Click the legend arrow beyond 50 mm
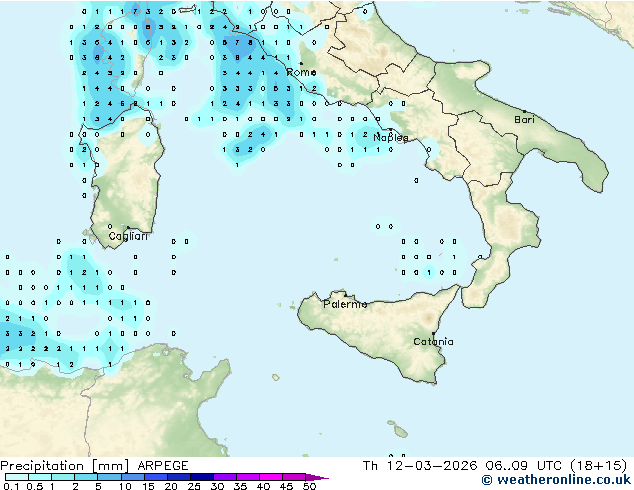Viewport: 634px width, 490px height. coord(317,477)
